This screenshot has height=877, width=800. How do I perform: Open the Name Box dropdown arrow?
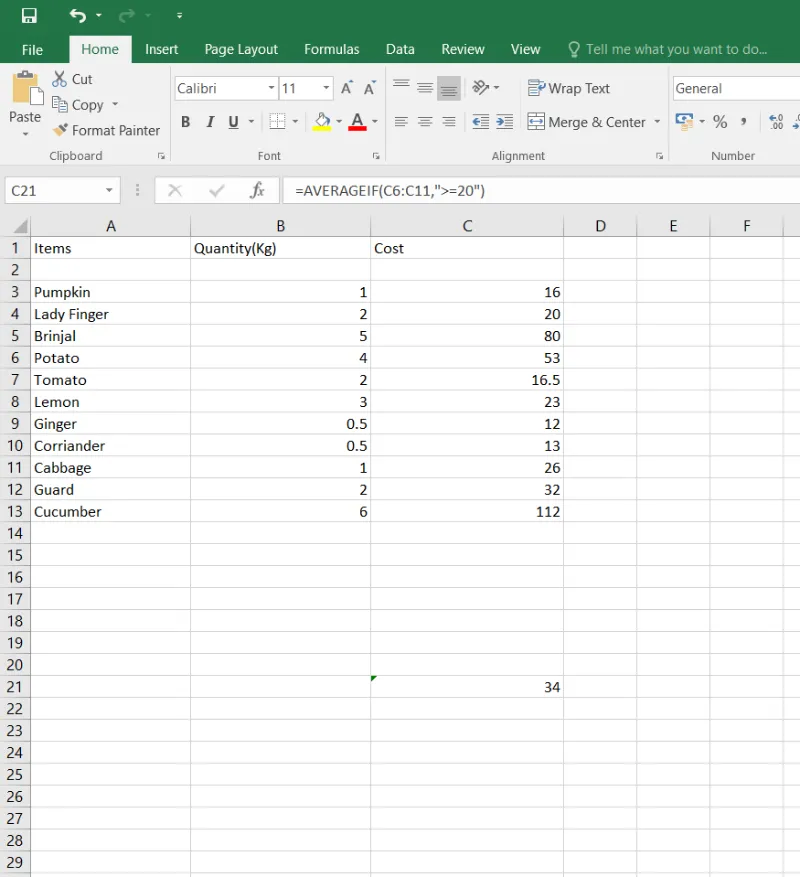(x=110, y=191)
